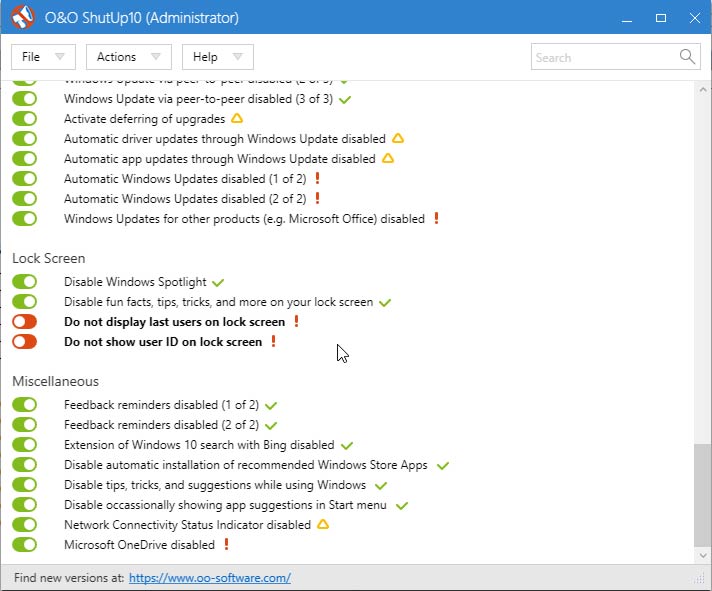This screenshot has width=712, height=591.
Task: Click the scrollbar up arrow
Action: (x=703, y=89)
